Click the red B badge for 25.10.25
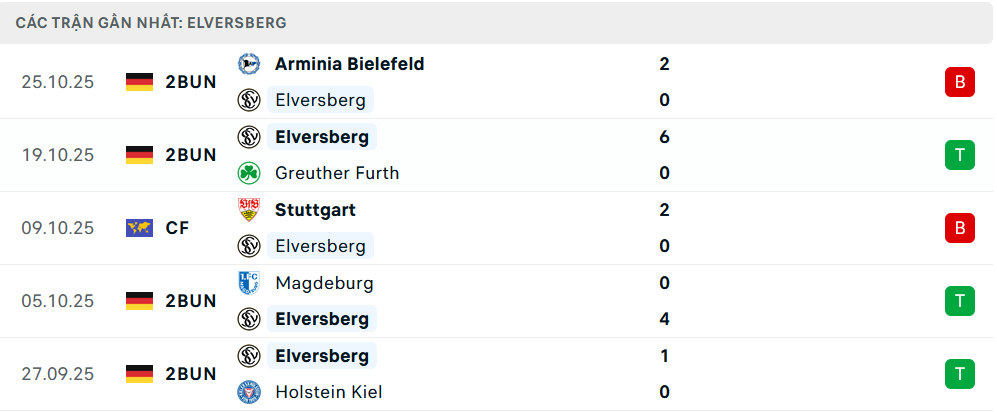Image resolution: width=997 pixels, height=412 pixels. (959, 82)
